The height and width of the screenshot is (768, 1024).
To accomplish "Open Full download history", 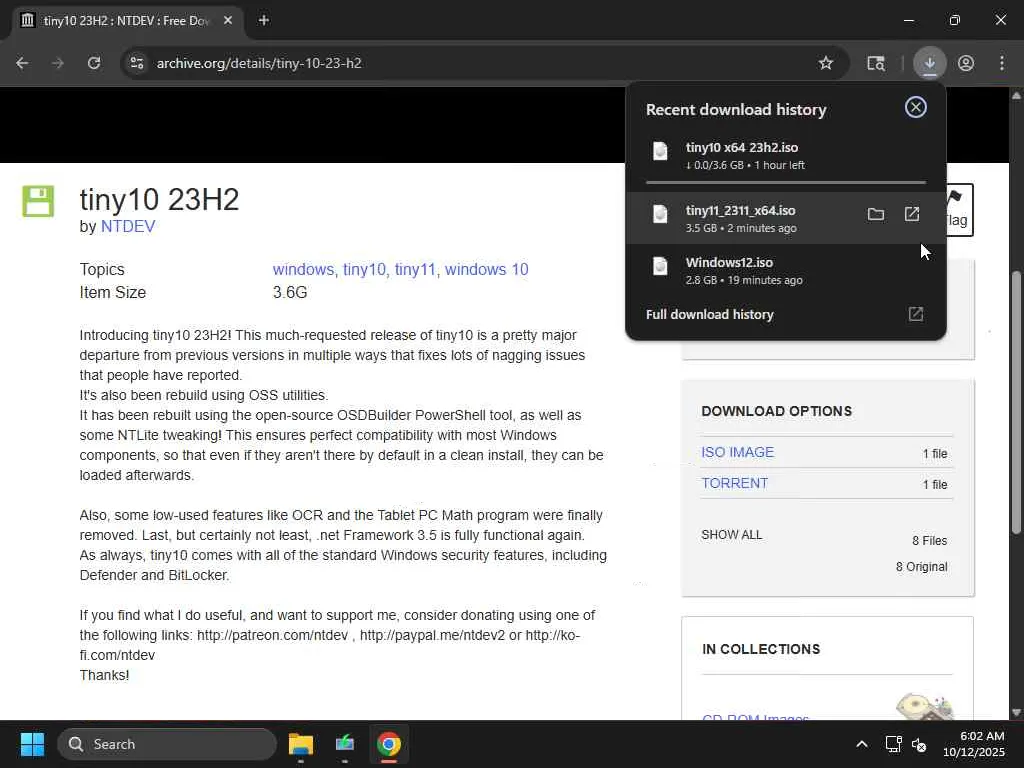I will 786,314.
